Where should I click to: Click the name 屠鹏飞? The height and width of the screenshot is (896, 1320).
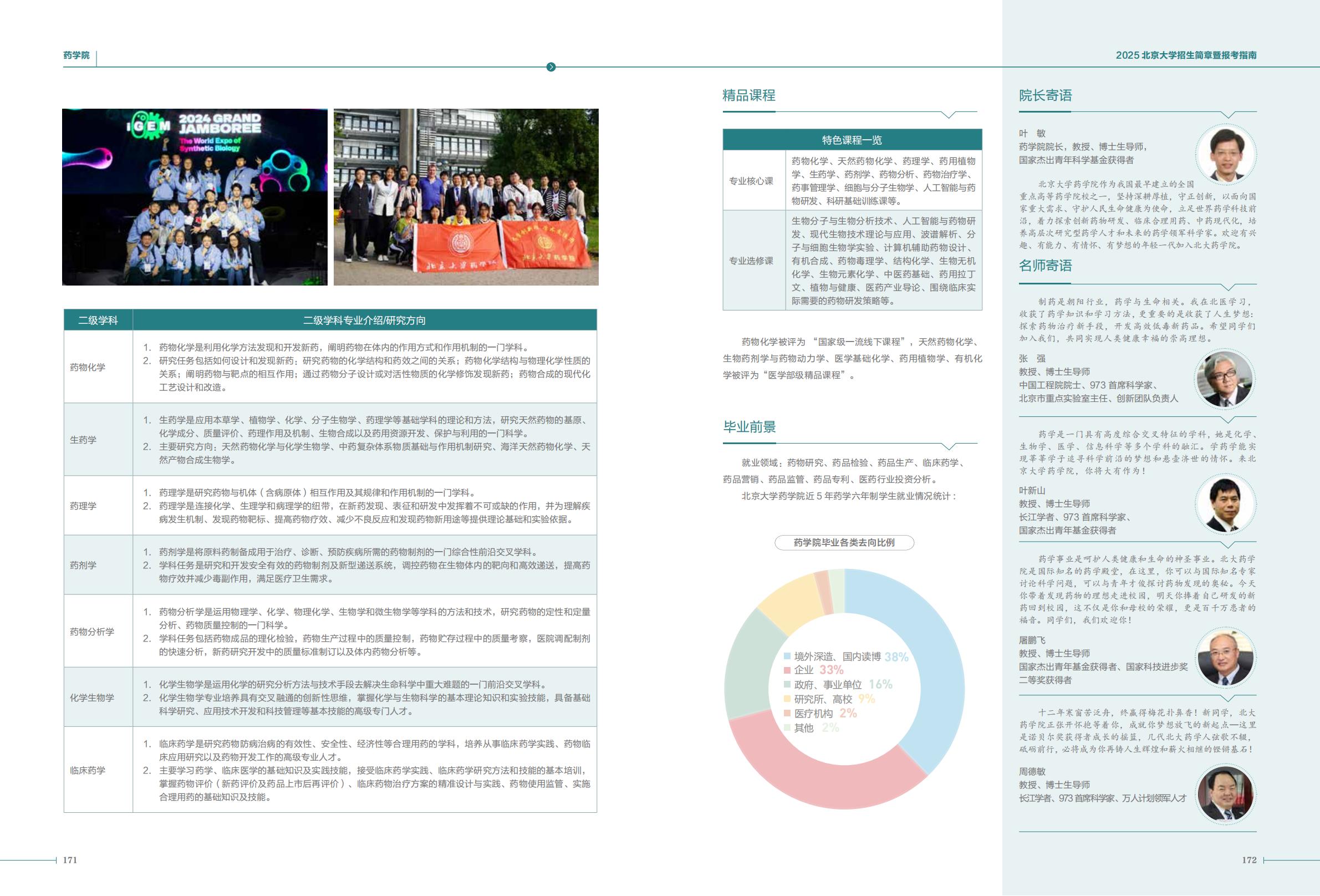pyautogui.click(x=1032, y=640)
